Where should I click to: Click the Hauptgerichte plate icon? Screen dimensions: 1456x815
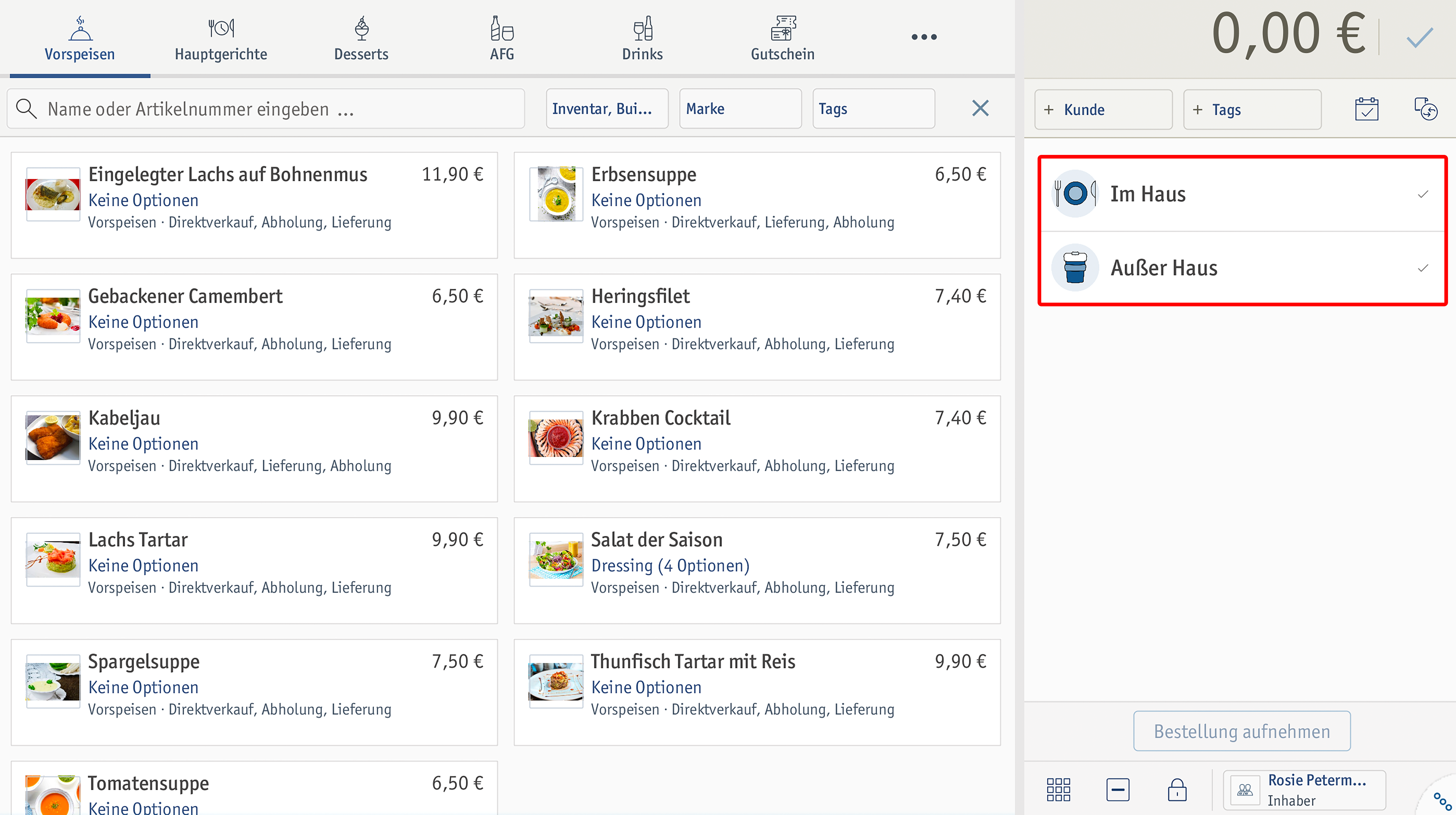pos(220,28)
